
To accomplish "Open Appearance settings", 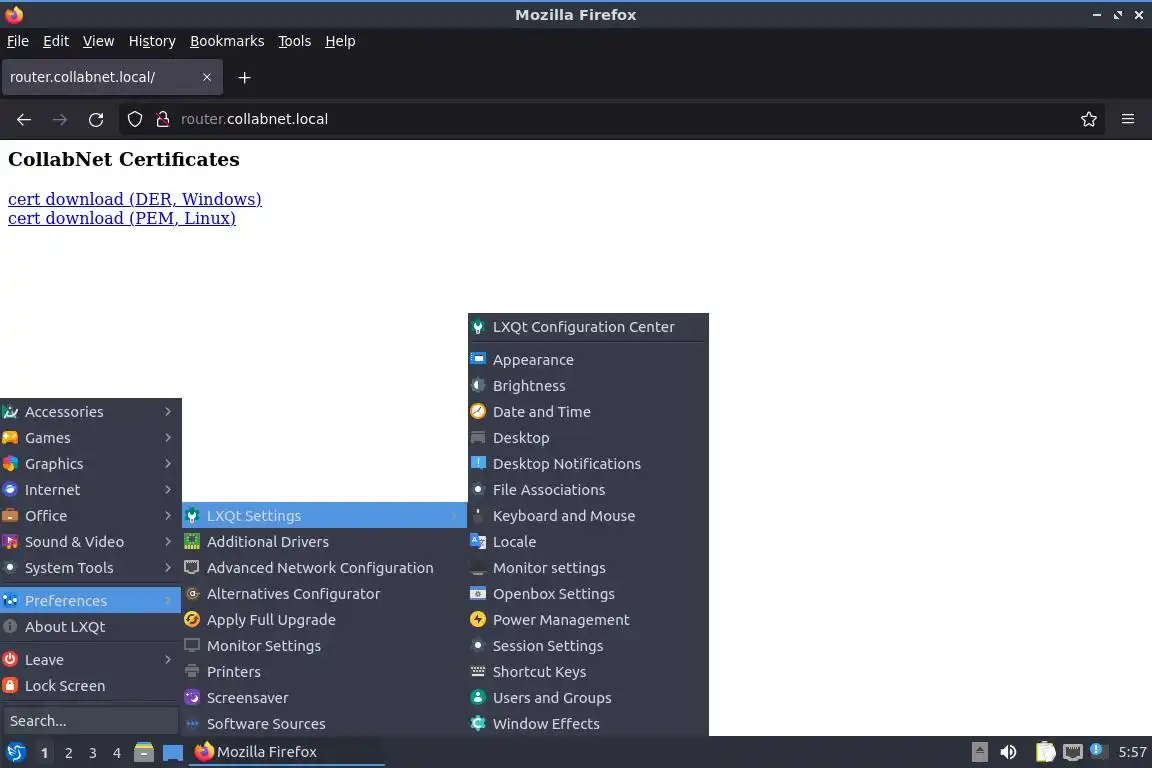I will coord(588,360).
